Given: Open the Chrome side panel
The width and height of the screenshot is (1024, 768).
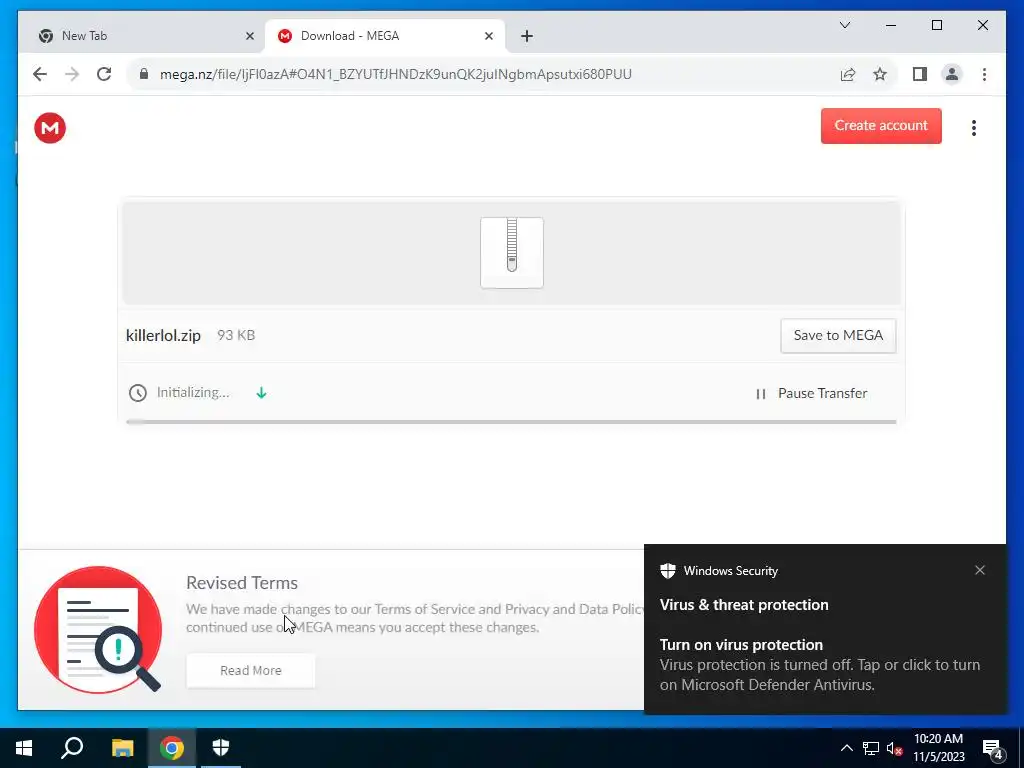Looking at the screenshot, I should pyautogui.click(x=920, y=74).
